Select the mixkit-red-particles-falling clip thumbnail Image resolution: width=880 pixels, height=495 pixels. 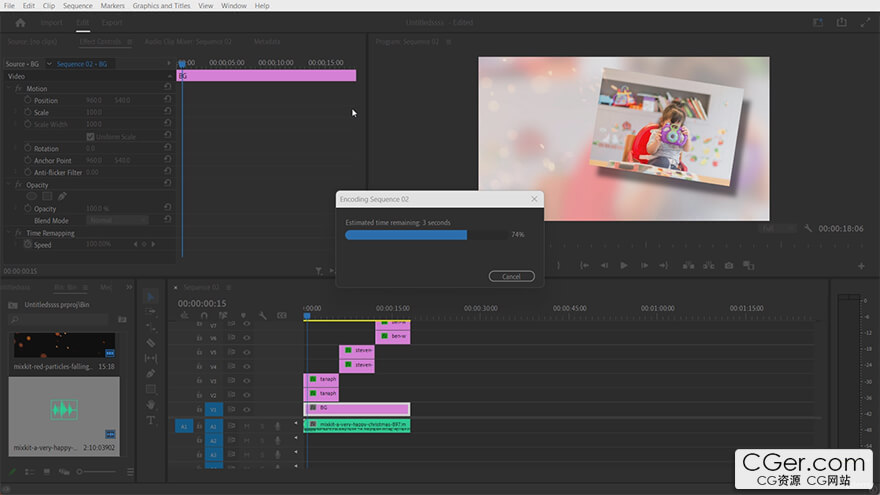click(64, 346)
